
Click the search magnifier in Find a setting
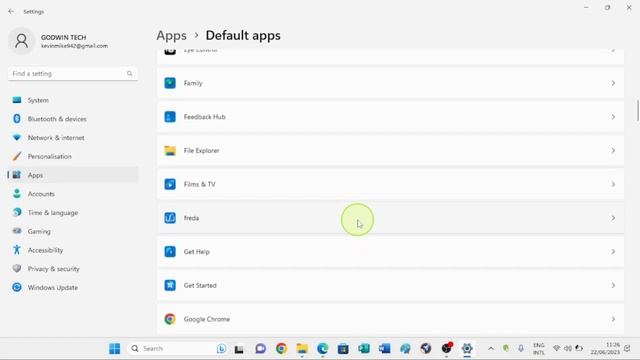[129, 73]
